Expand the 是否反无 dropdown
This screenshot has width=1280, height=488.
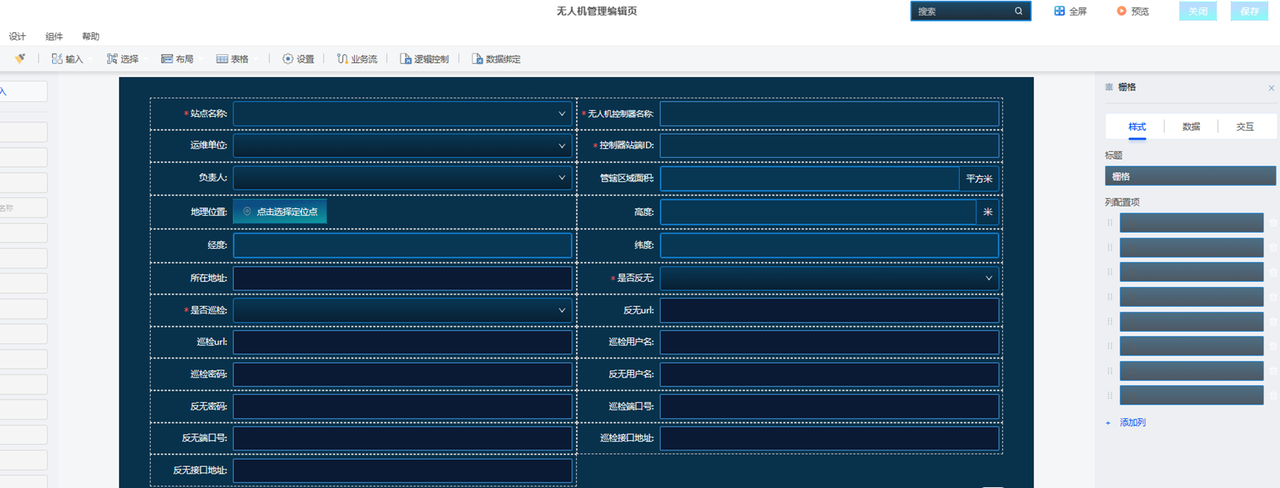tap(829, 278)
